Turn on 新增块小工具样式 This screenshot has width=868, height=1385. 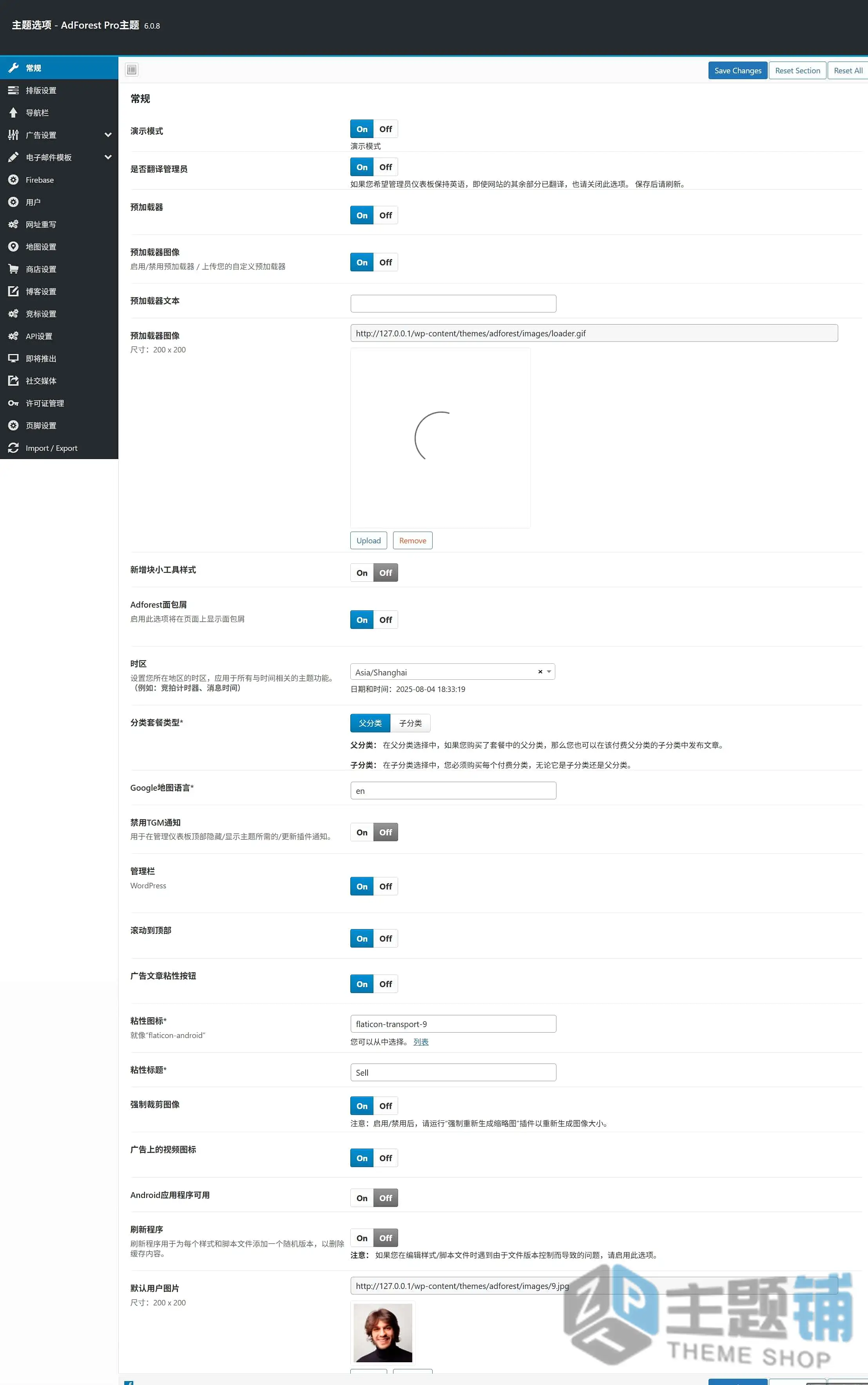[x=362, y=573]
